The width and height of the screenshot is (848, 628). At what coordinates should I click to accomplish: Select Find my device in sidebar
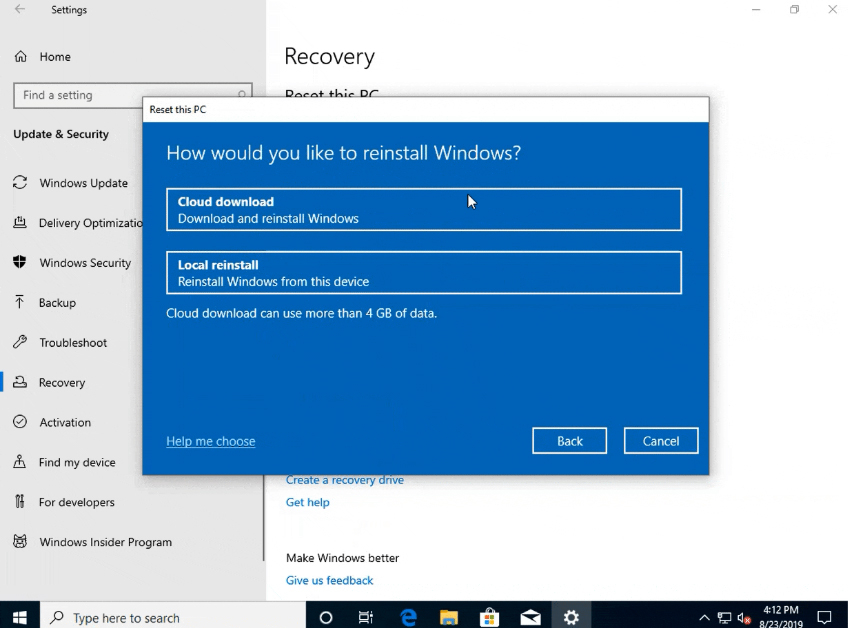[x=77, y=462]
